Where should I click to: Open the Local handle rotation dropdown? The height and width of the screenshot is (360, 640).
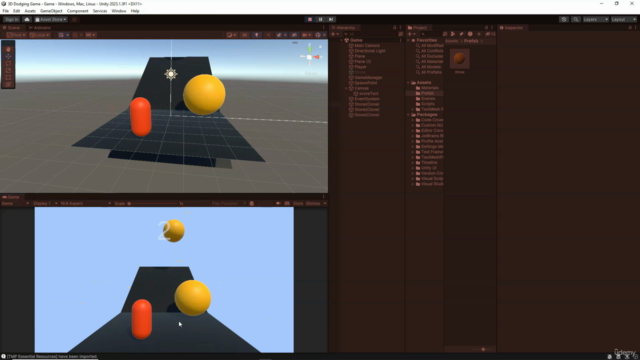click(40, 35)
